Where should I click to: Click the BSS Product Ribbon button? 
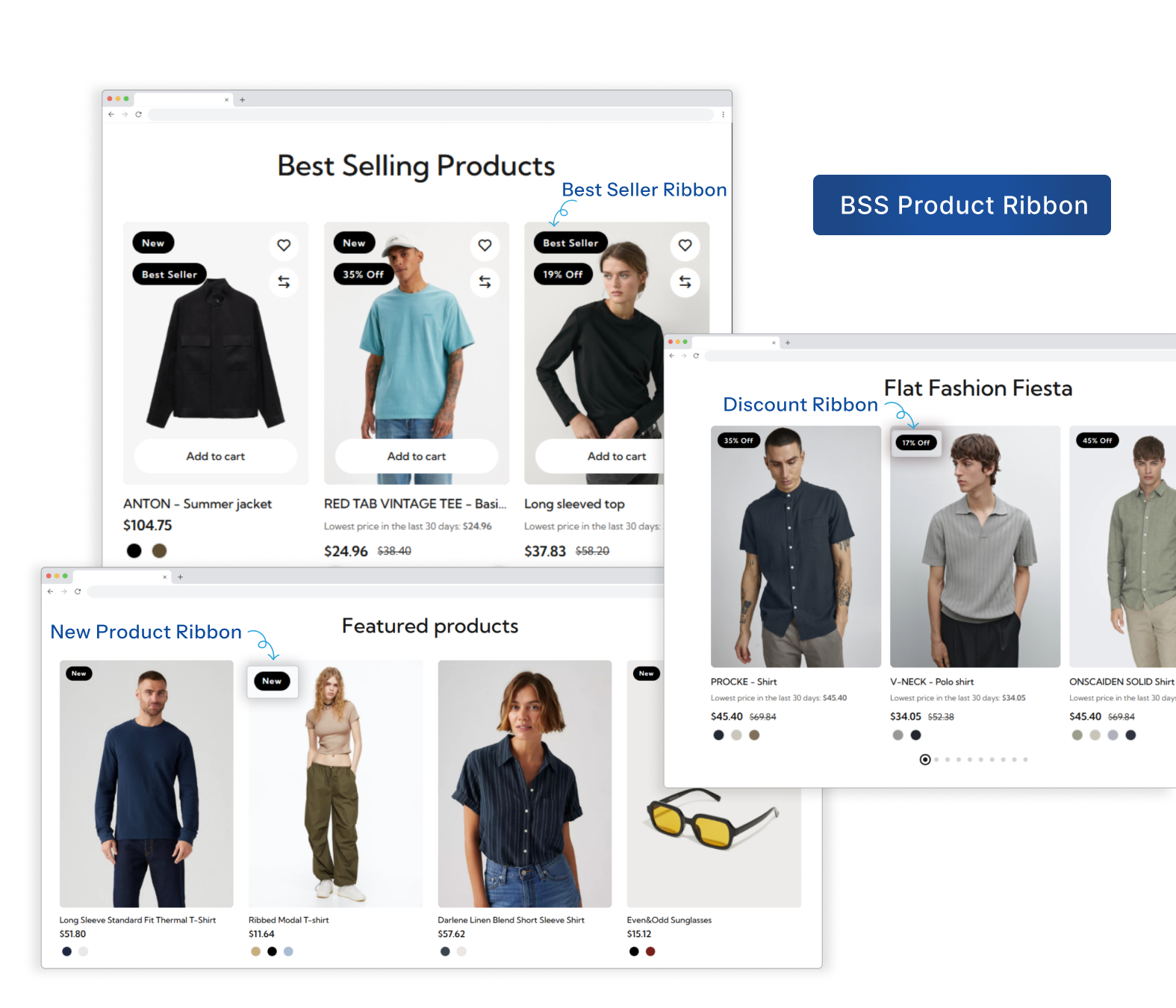(962, 205)
